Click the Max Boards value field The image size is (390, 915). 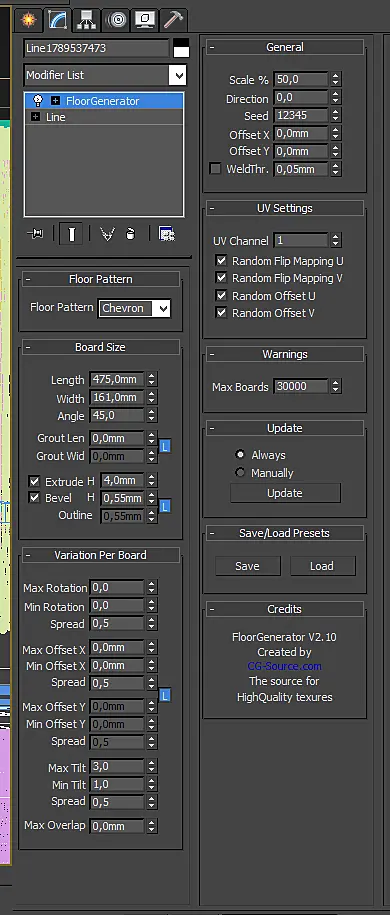(x=301, y=386)
